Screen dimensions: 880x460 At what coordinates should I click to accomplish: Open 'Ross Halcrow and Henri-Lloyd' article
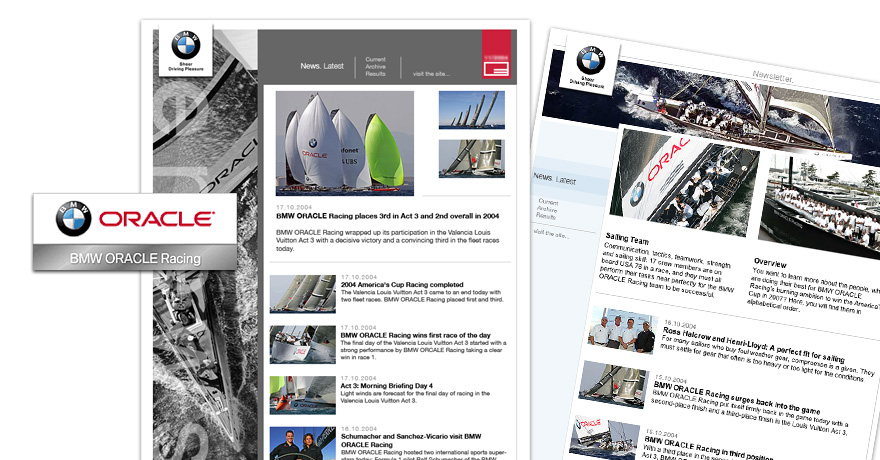[753, 345]
